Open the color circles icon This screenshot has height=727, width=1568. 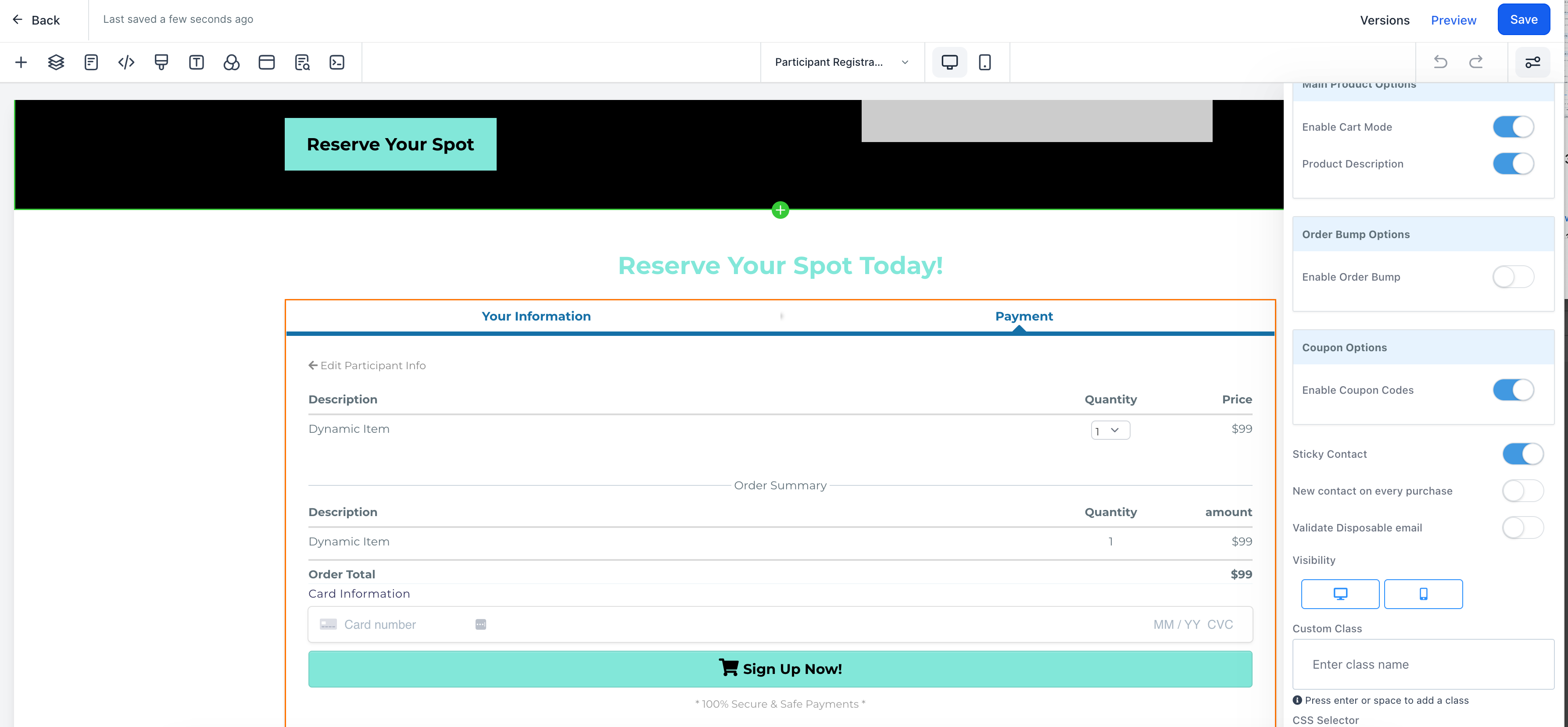click(231, 62)
